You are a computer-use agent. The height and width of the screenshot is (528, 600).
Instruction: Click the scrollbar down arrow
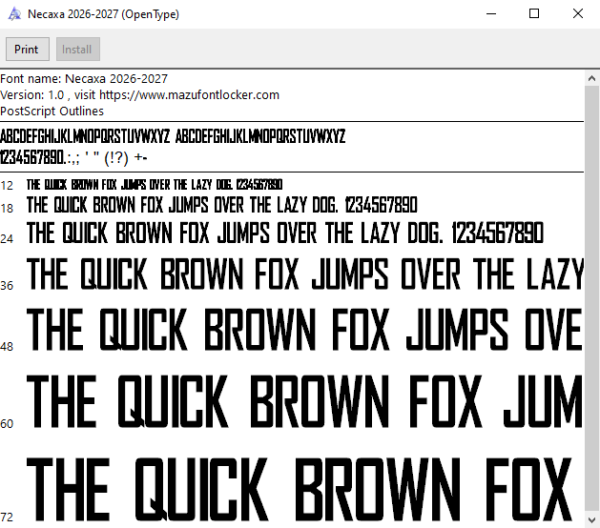pos(592,520)
